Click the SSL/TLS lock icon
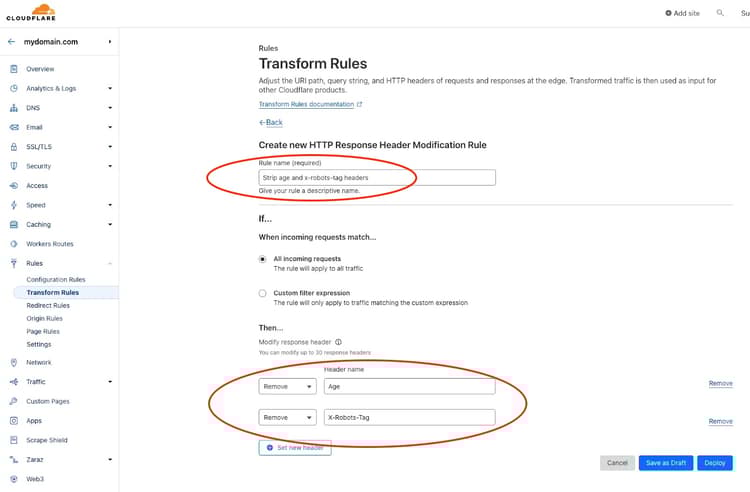Viewport: 750px width, 492px height. [x=14, y=147]
